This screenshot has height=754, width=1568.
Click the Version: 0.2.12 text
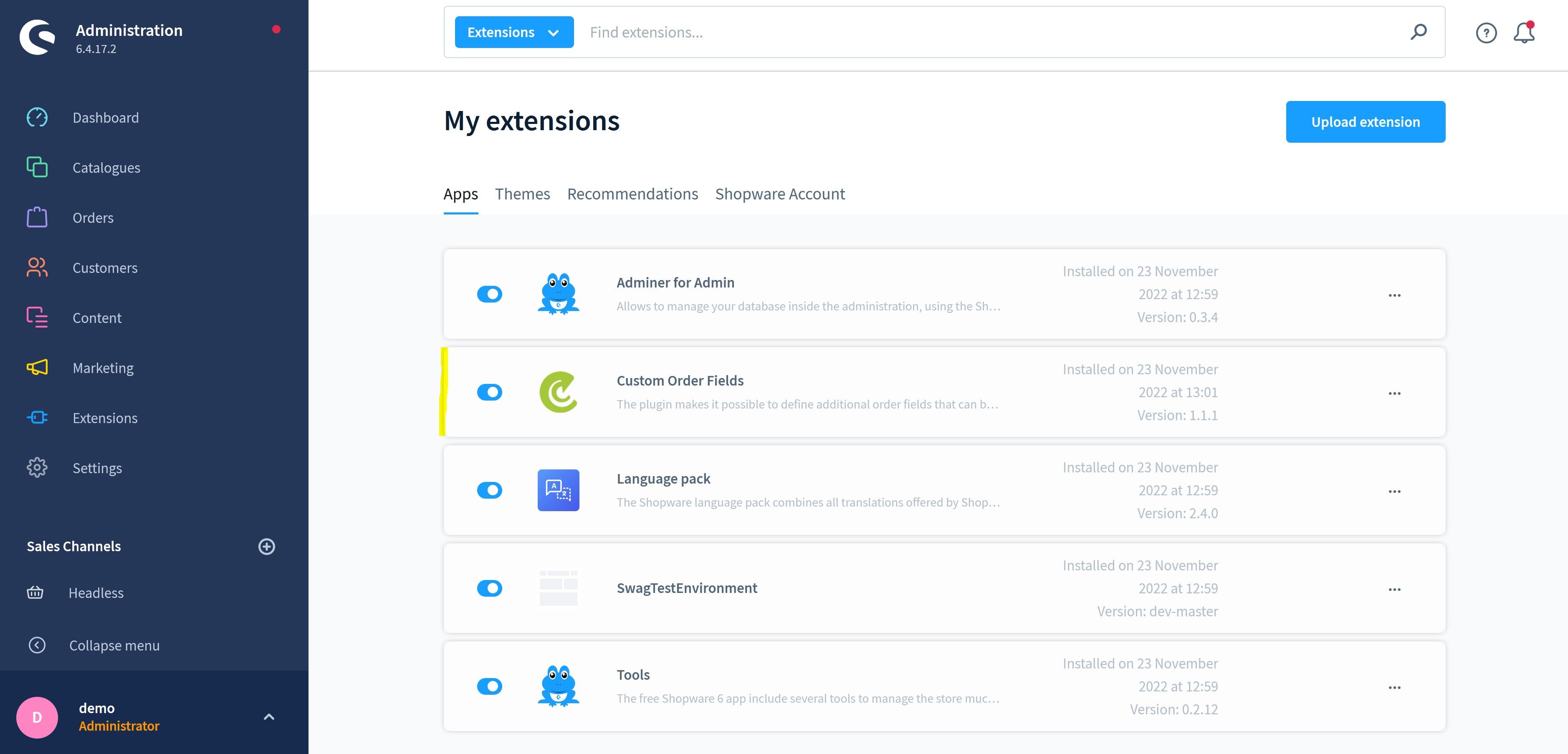click(1173, 709)
